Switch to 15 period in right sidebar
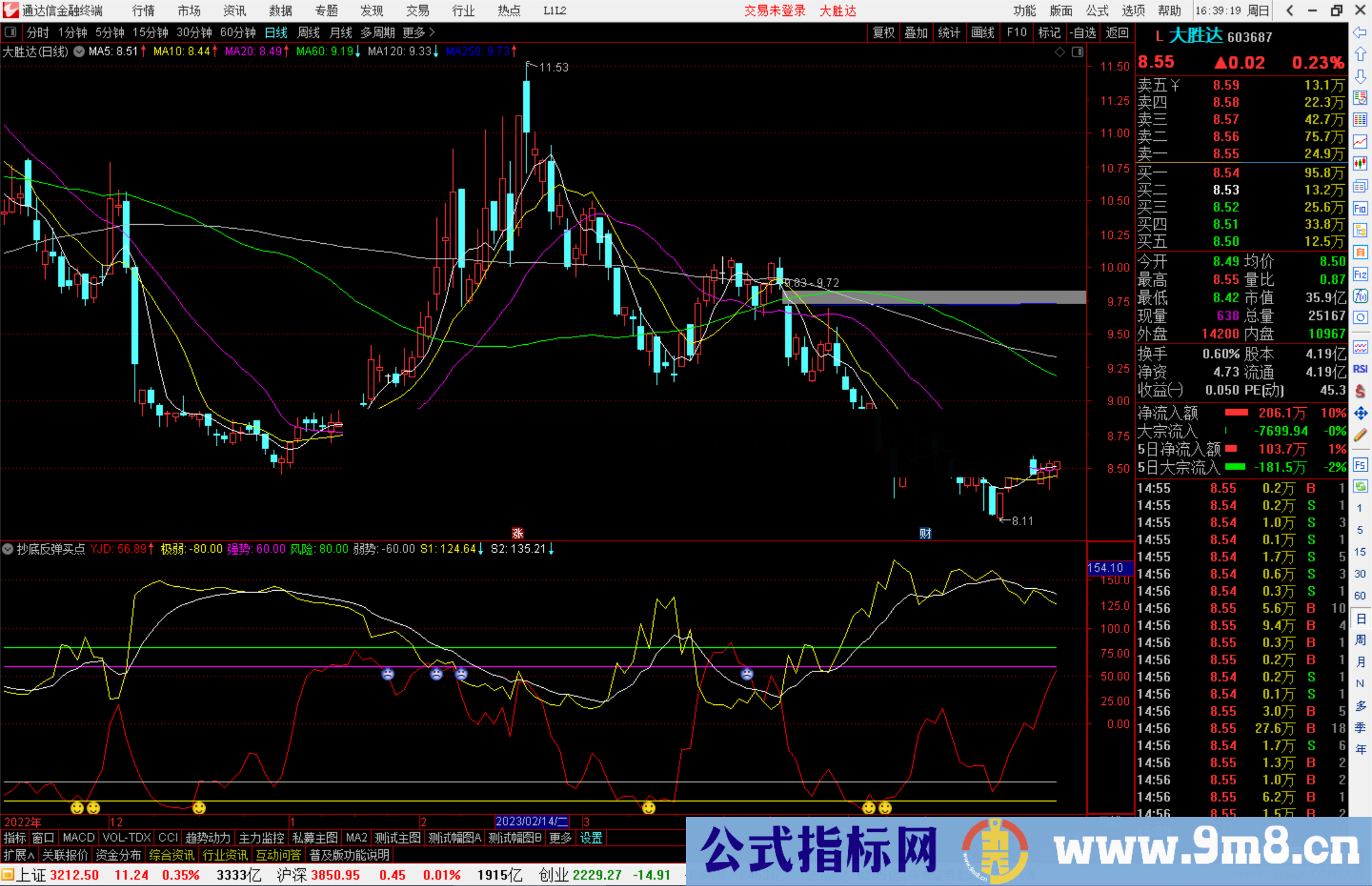 click(x=1360, y=552)
